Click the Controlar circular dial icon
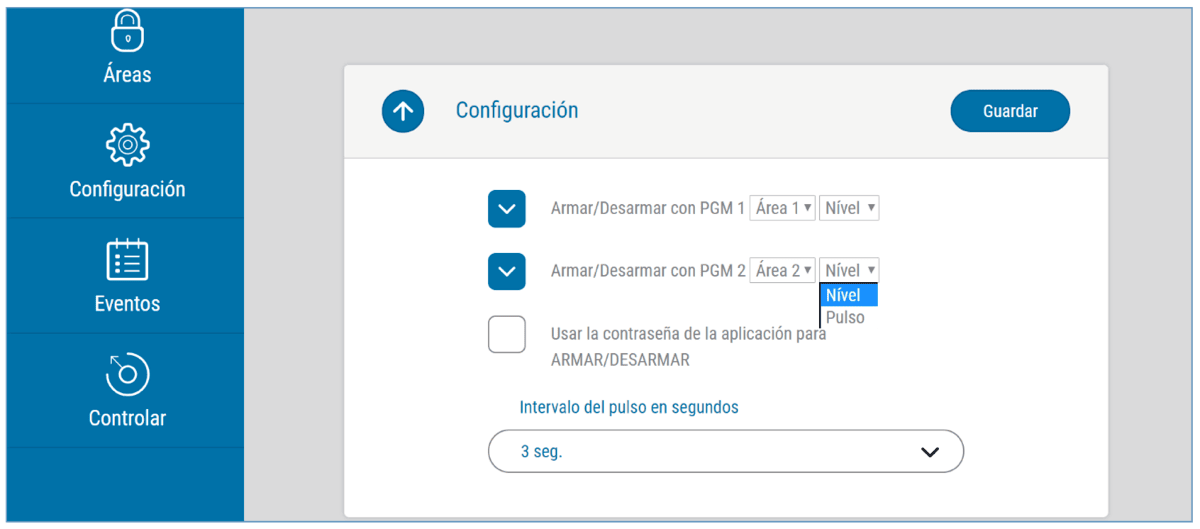The height and width of the screenshot is (529, 1200). pos(127,375)
